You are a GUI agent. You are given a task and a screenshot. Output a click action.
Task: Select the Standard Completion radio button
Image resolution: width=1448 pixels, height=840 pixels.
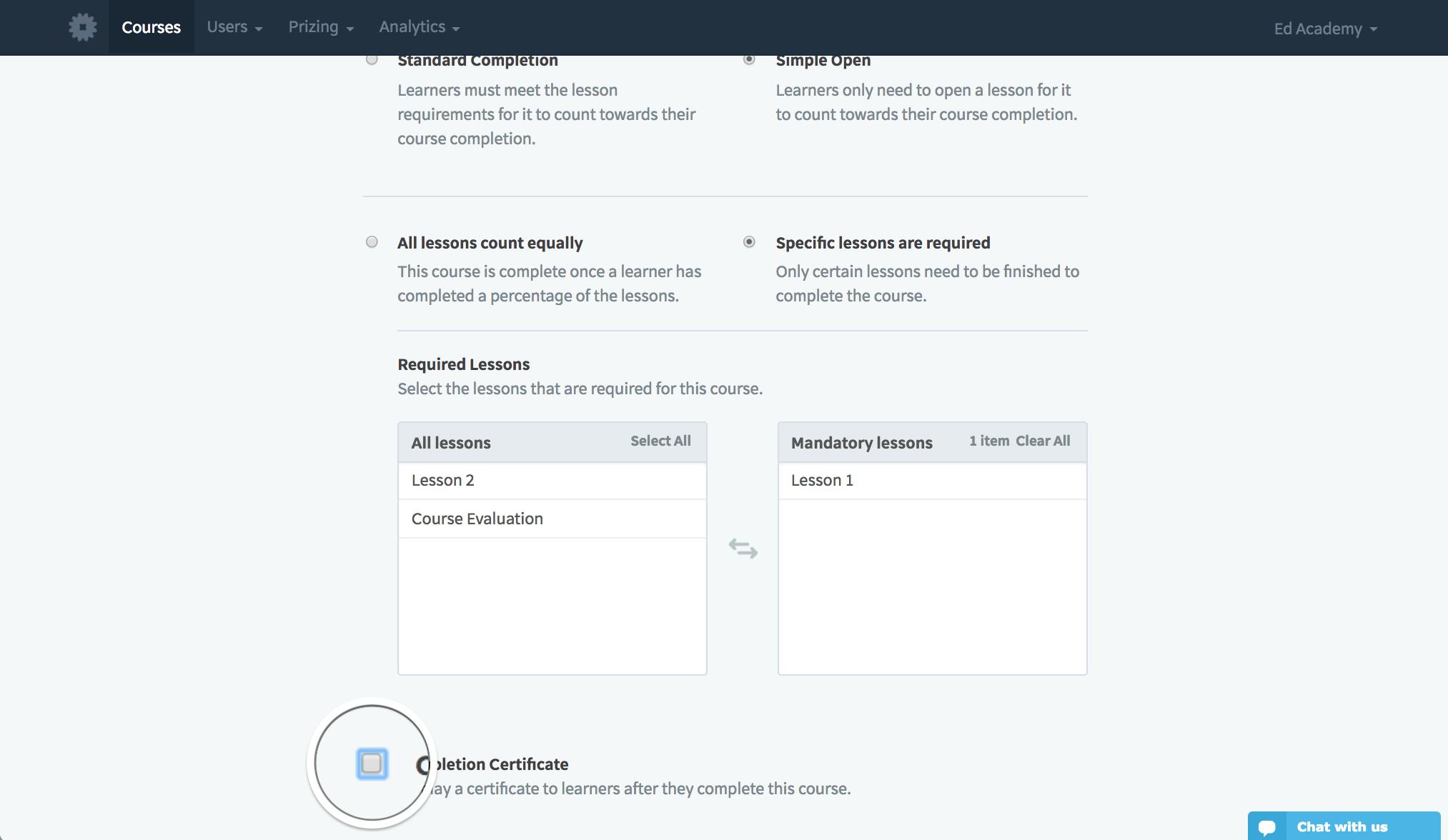[x=371, y=59]
